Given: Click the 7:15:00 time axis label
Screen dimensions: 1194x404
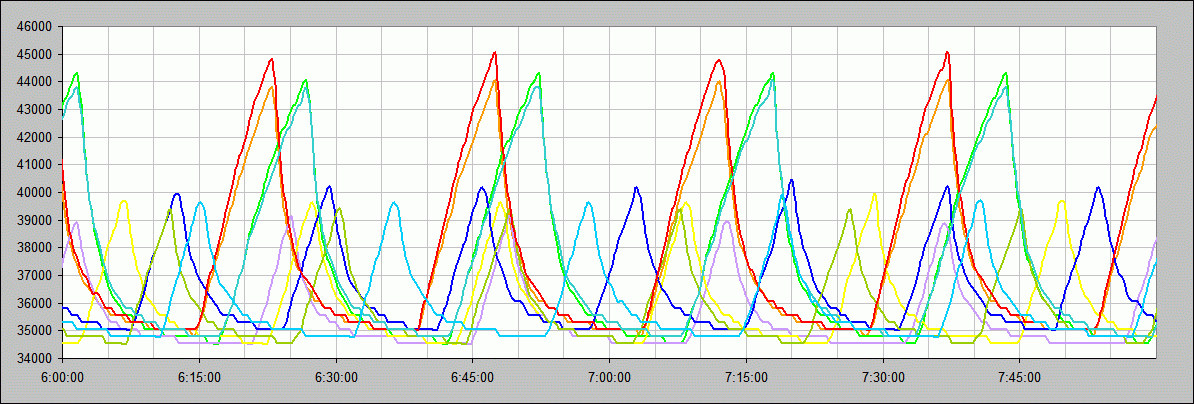Looking at the screenshot, I should click(x=746, y=376).
